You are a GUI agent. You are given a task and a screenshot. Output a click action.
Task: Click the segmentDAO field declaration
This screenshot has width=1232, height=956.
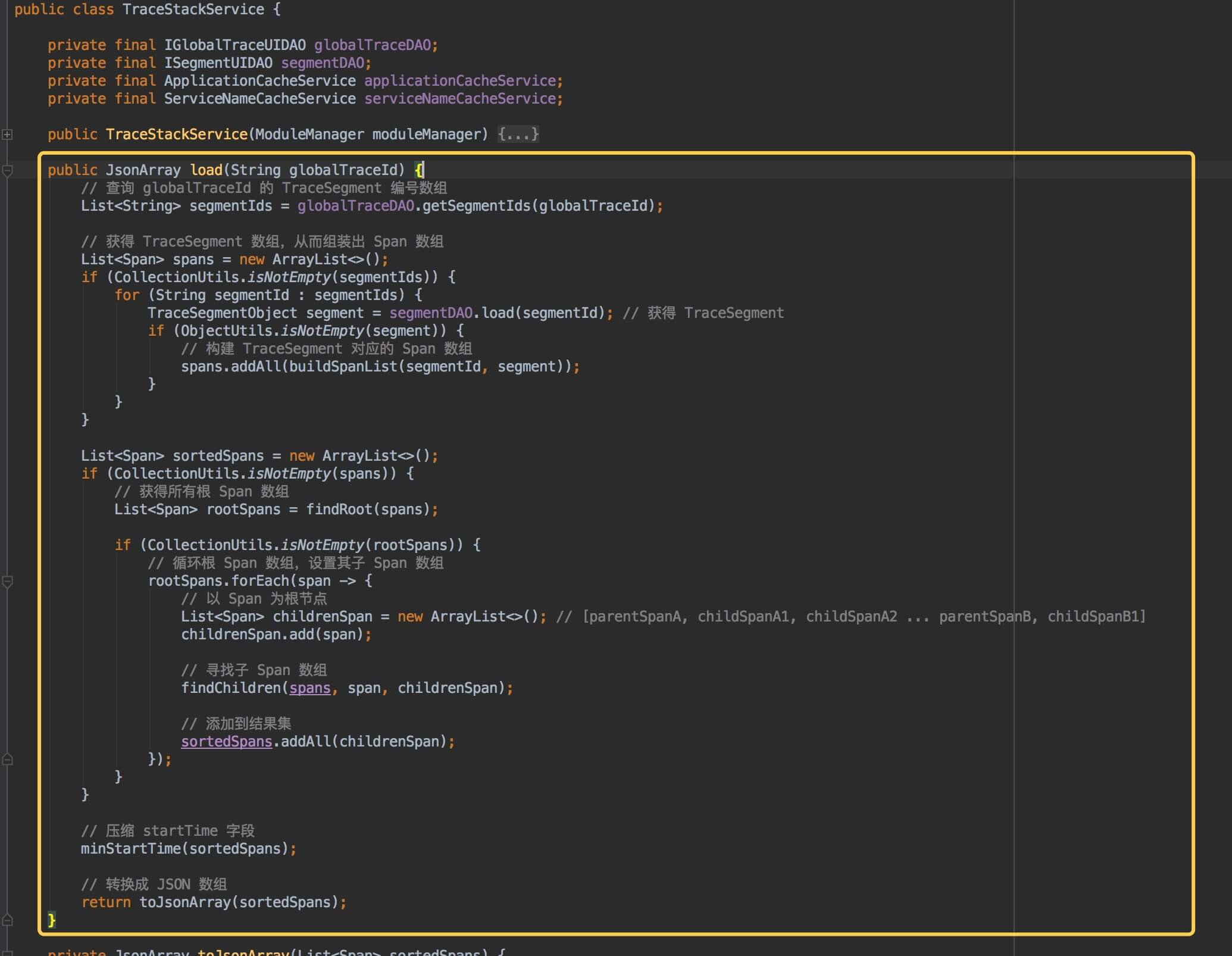pos(322,63)
